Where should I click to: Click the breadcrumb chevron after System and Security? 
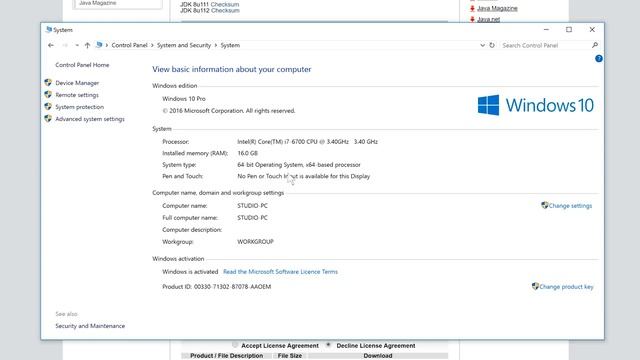pos(216,45)
